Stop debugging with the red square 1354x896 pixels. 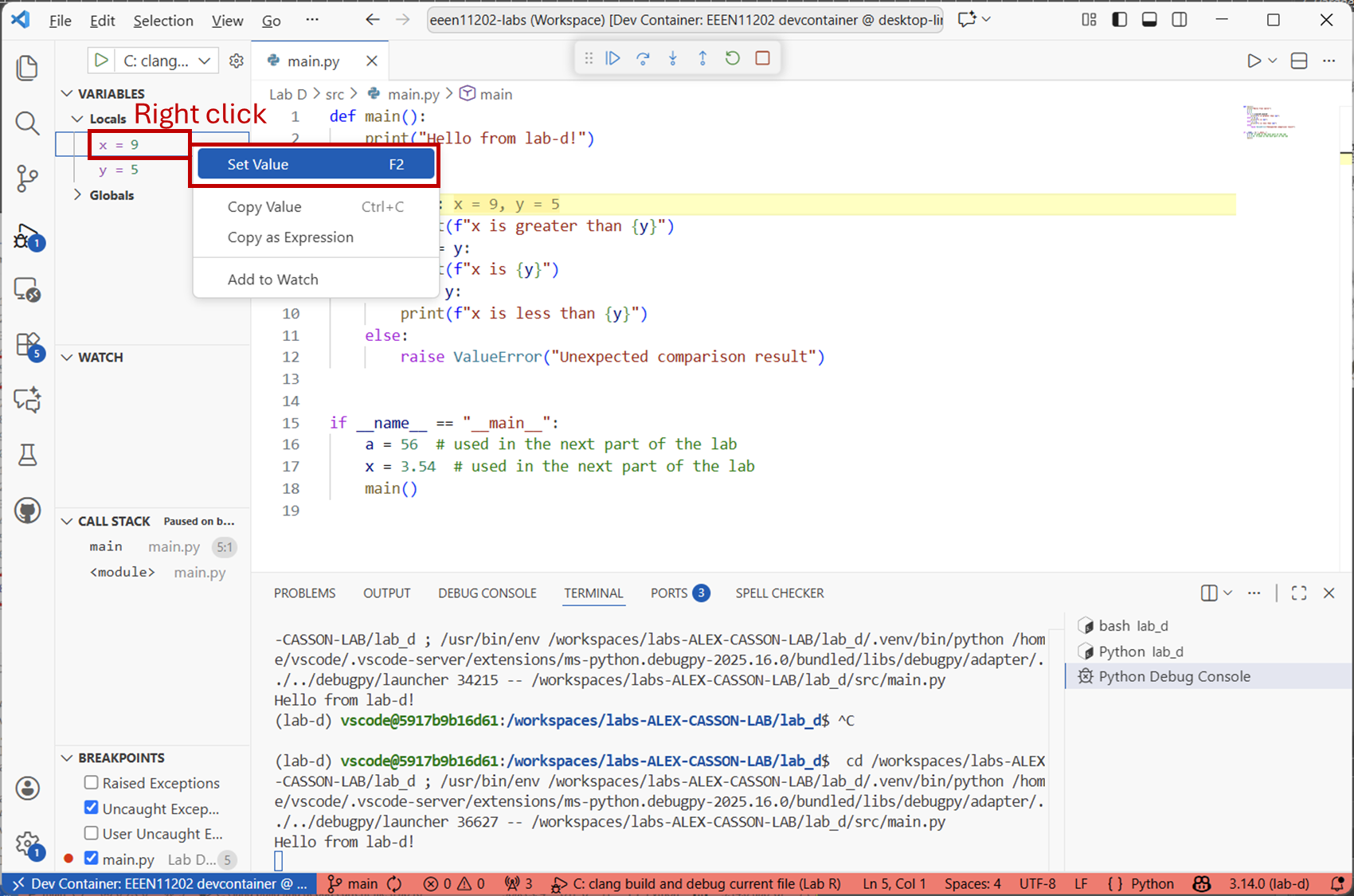pos(762,58)
